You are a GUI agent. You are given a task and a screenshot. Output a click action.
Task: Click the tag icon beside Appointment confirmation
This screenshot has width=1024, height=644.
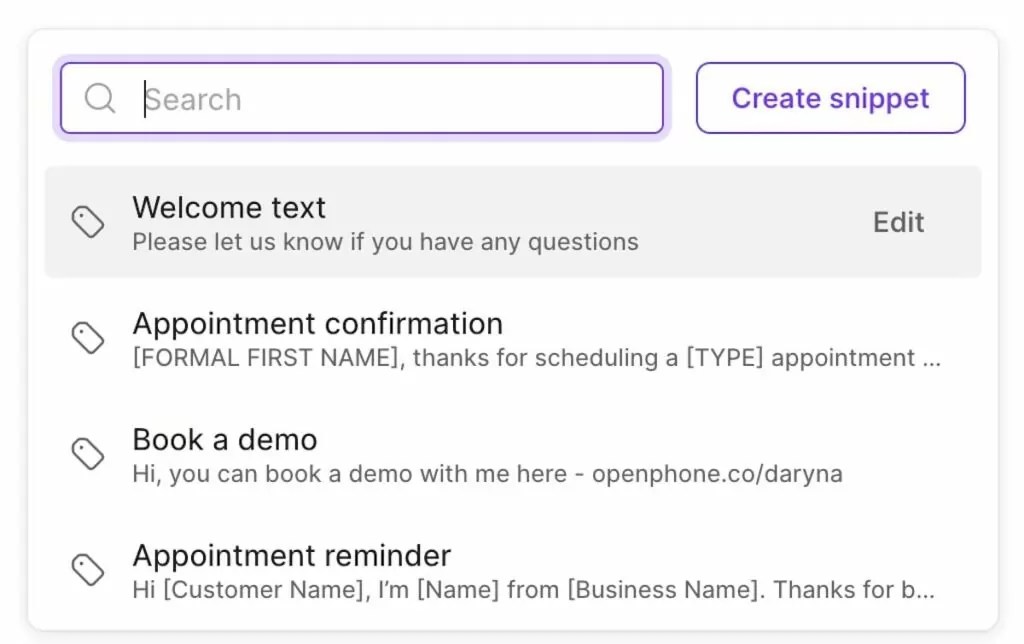88,338
